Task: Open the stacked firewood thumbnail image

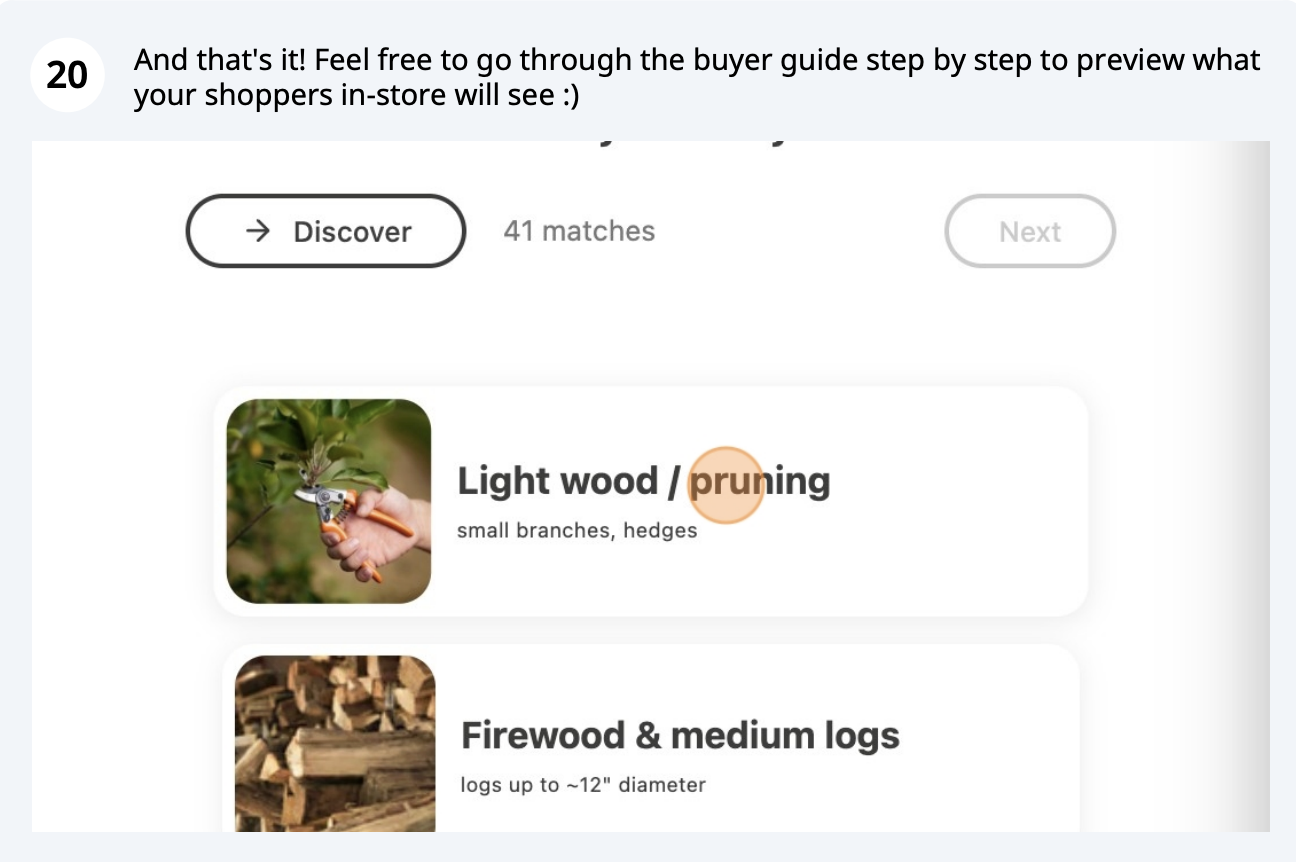Action: [x=335, y=743]
